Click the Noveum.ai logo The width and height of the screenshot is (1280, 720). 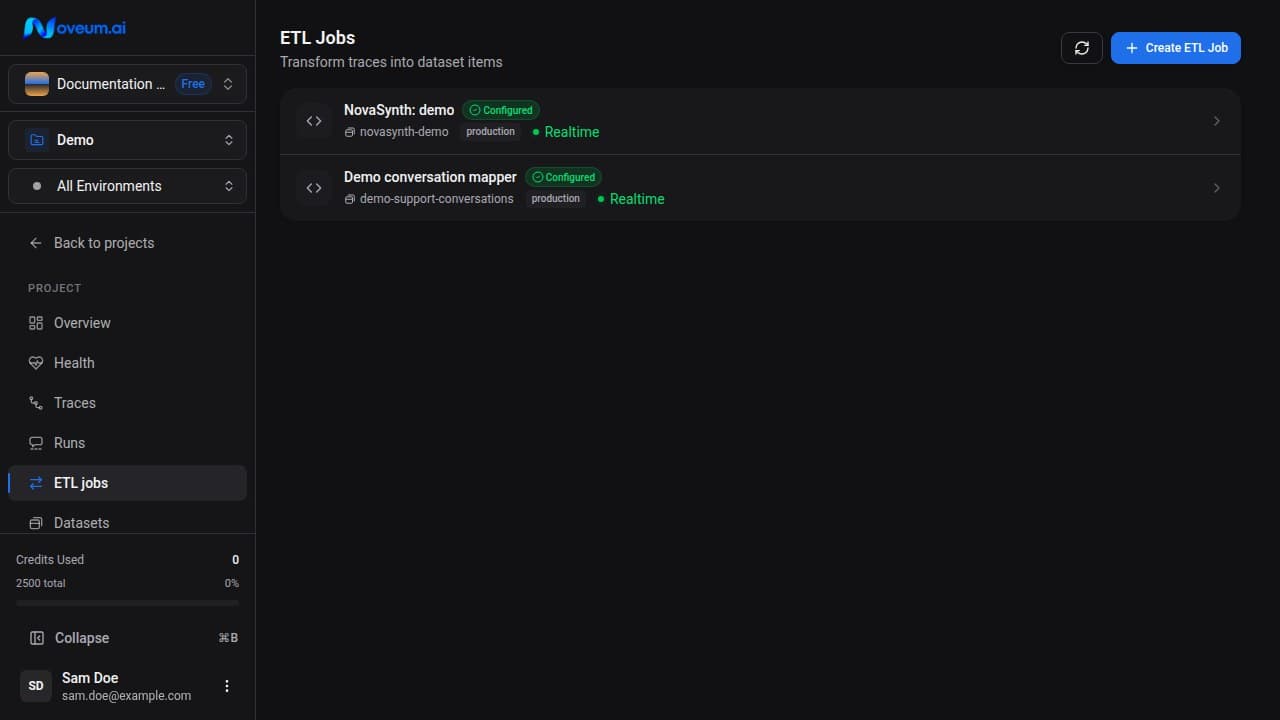click(x=75, y=27)
